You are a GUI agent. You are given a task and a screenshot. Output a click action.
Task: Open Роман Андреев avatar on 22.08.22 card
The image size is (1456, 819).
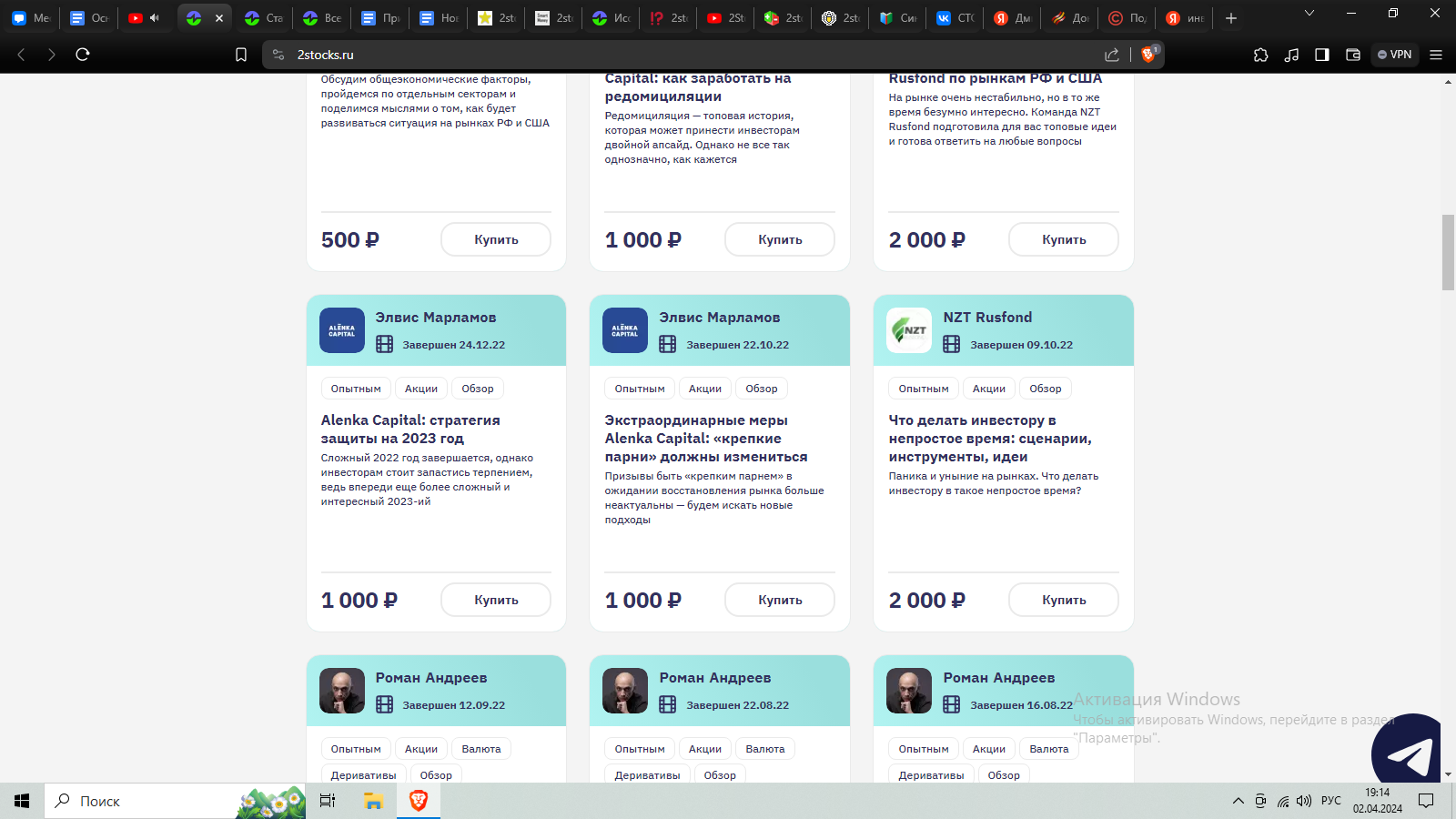[x=625, y=691]
